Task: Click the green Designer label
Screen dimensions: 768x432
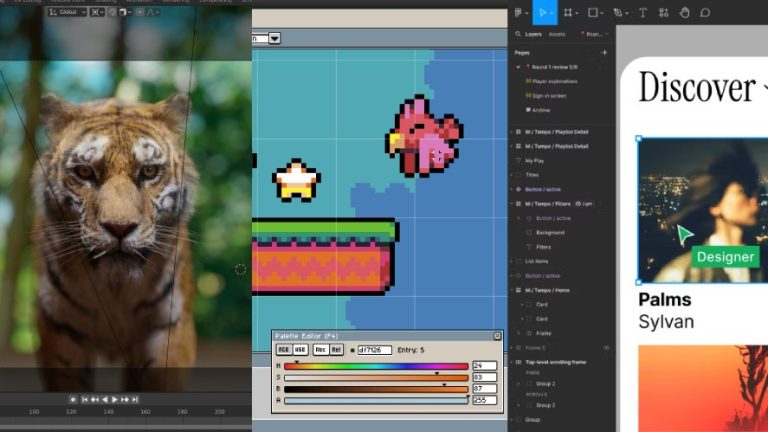Action: 725,257
